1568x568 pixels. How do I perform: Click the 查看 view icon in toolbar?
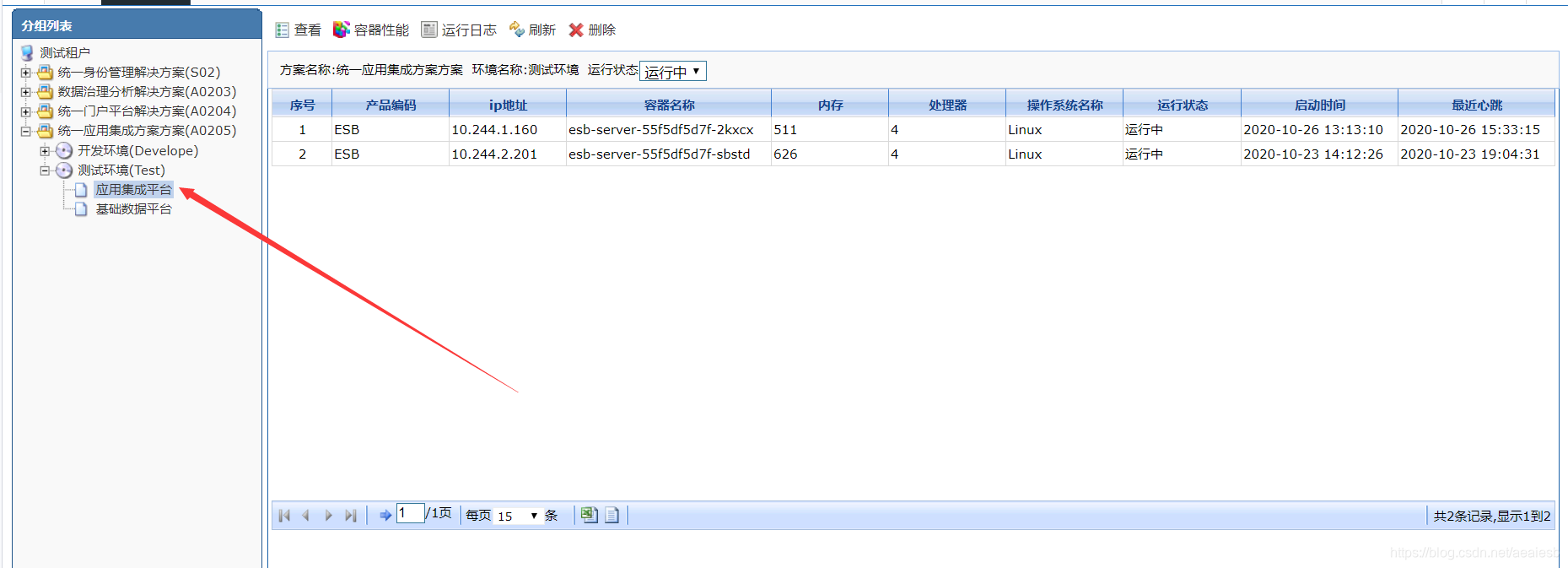(x=283, y=30)
